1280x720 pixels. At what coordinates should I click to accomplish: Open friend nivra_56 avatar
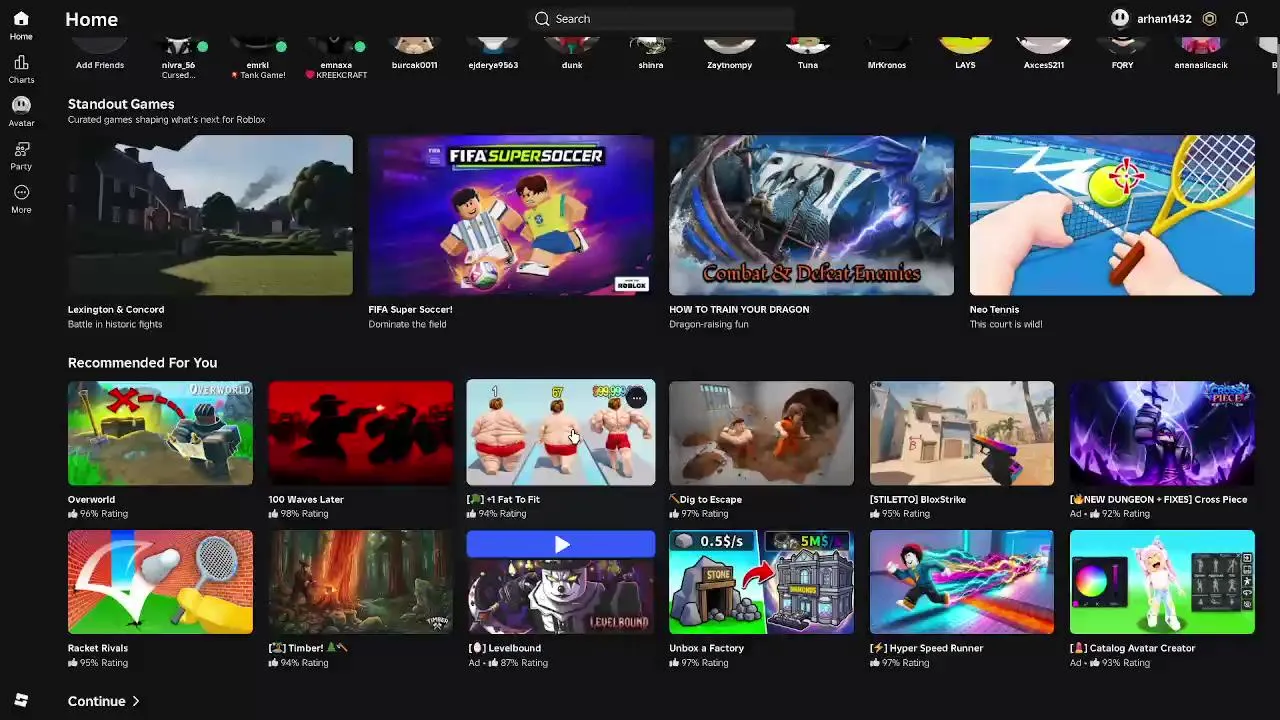point(178,47)
